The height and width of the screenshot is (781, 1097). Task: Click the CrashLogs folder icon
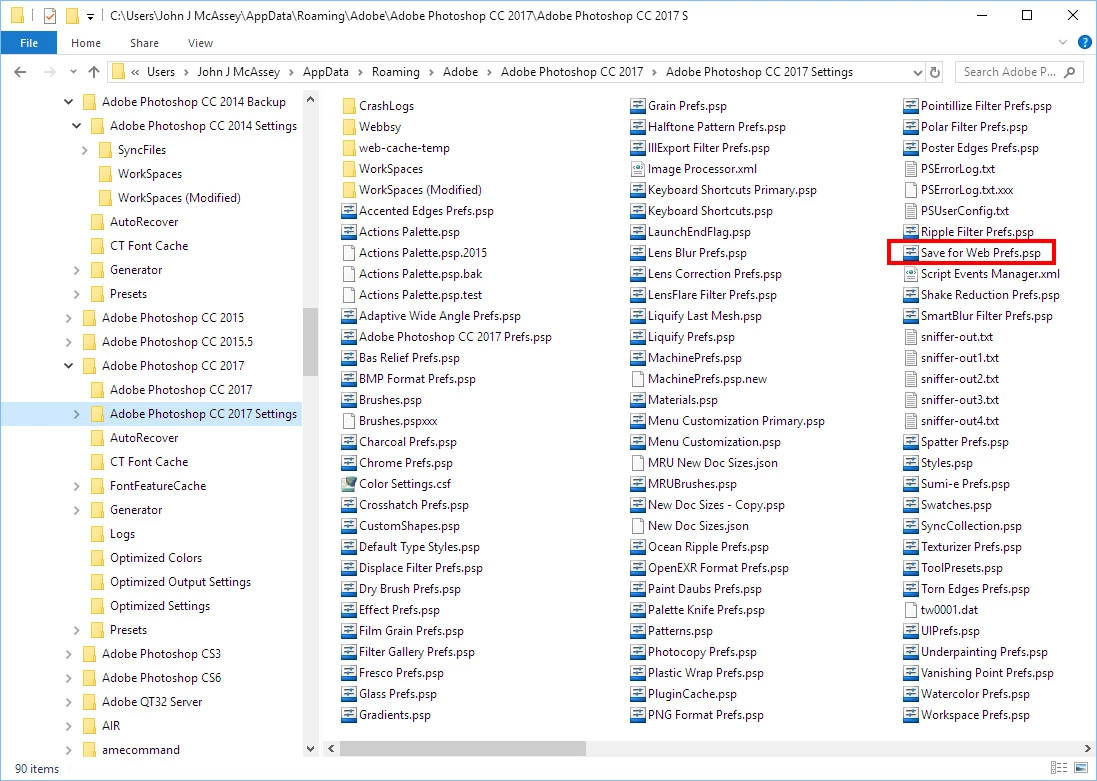pyautogui.click(x=349, y=106)
